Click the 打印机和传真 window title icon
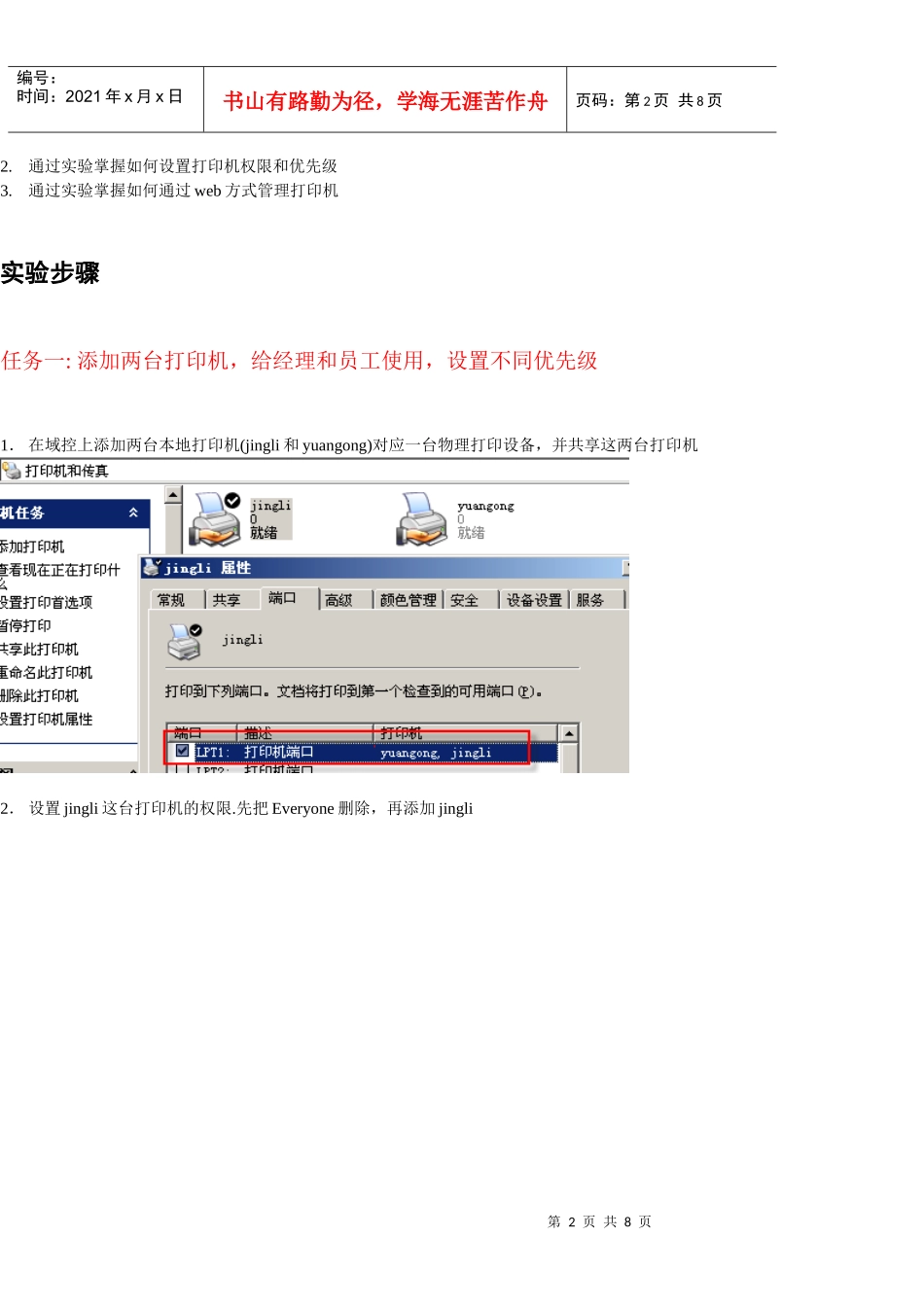Image resolution: width=924 pixels, height=1307 pixels. (12, 471)
